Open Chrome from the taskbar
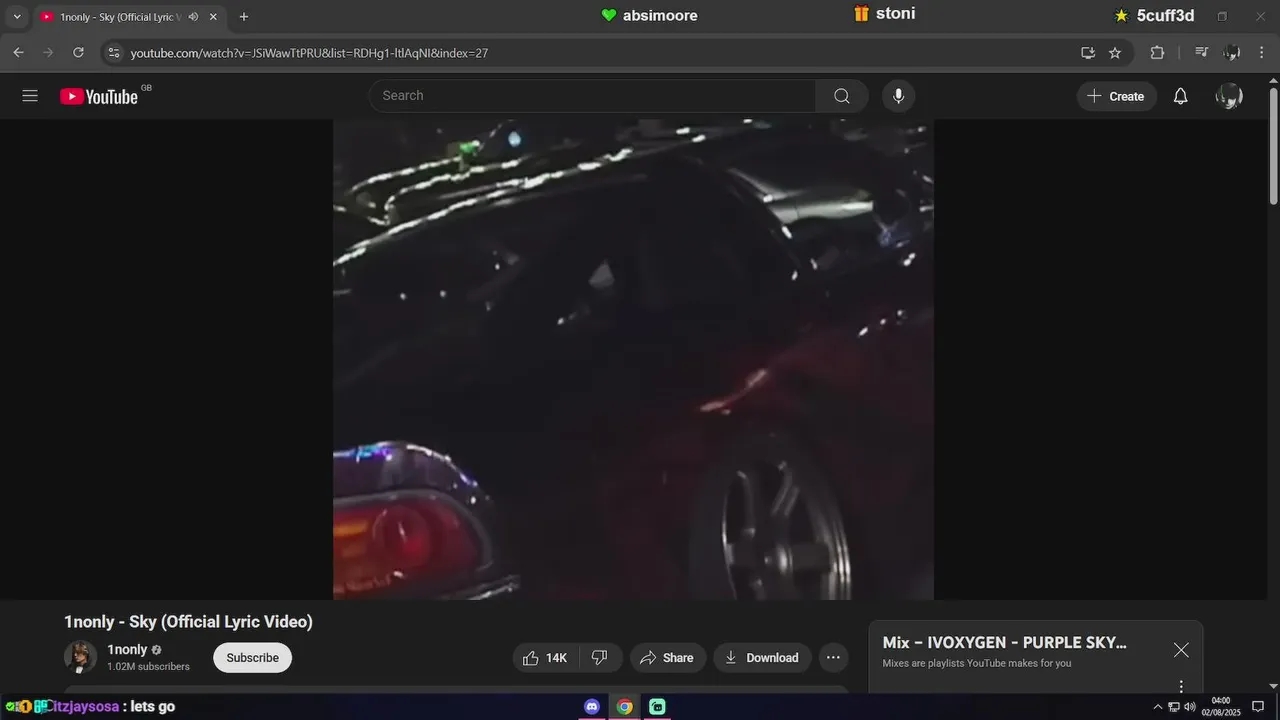Image resolution: width=1280 pixels, height=720 pixels. pos(624,706)
